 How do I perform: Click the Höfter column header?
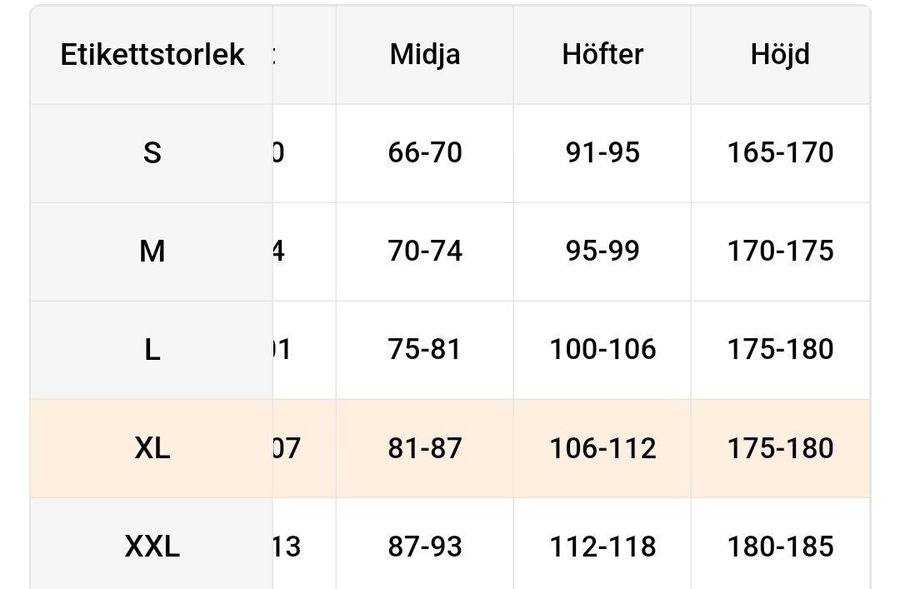point(602,55)
